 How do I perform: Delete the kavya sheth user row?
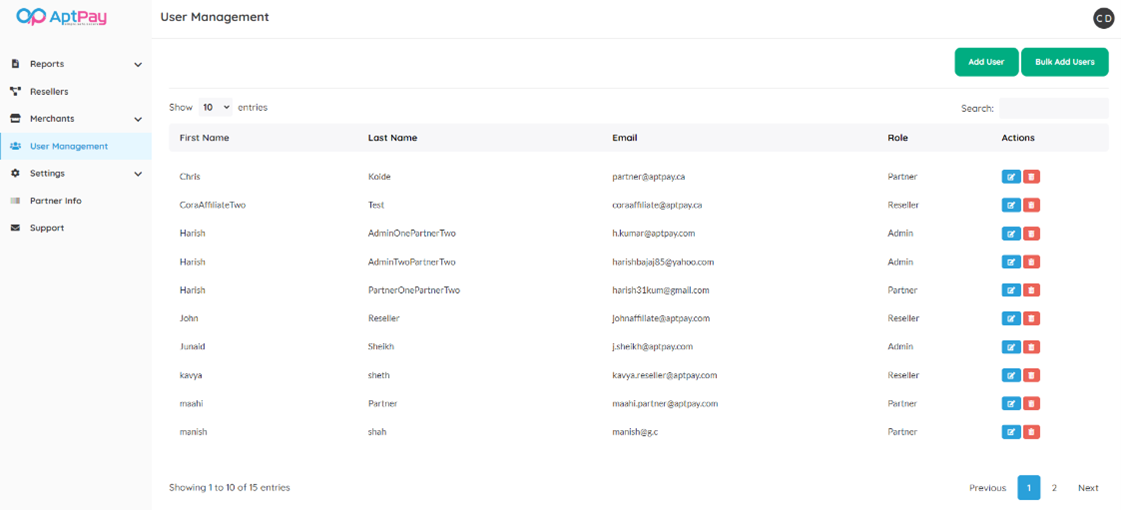tap(1031, 376)
